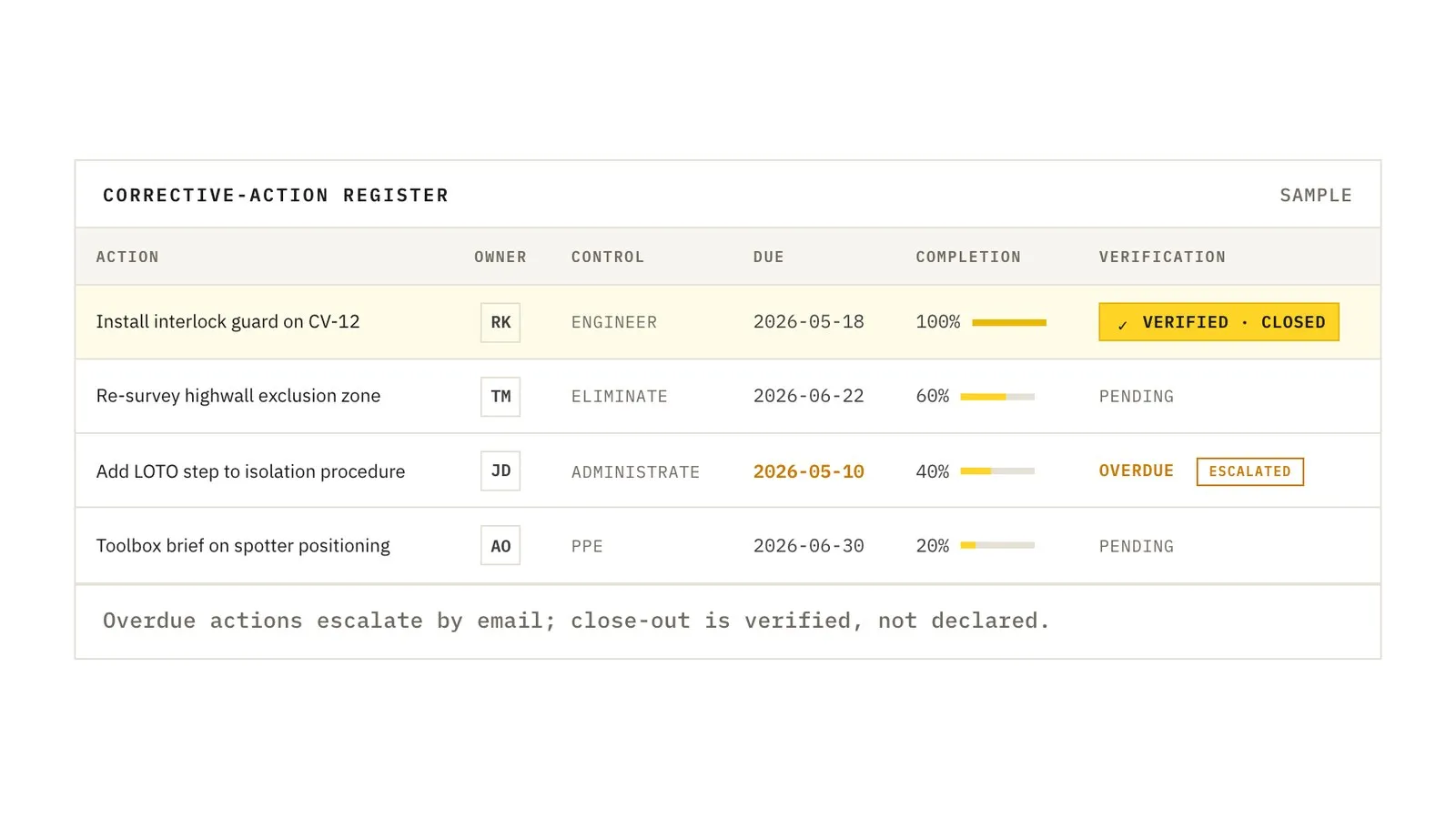Viewport: 1456px width, 819px height.
Task: Click the PPE control cell
Action: pos(587,546)
